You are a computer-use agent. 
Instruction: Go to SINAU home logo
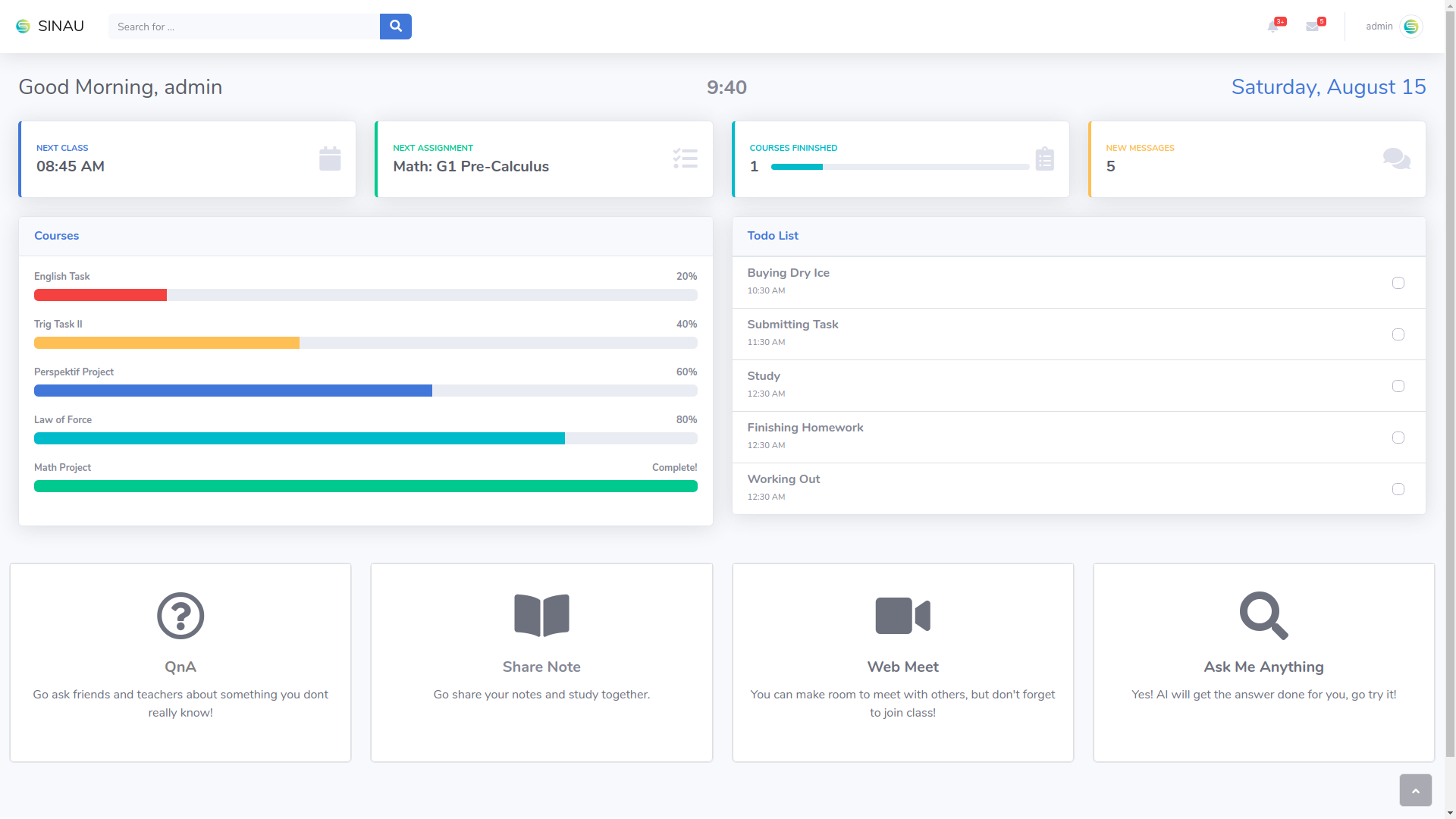(x=50, y=27)
